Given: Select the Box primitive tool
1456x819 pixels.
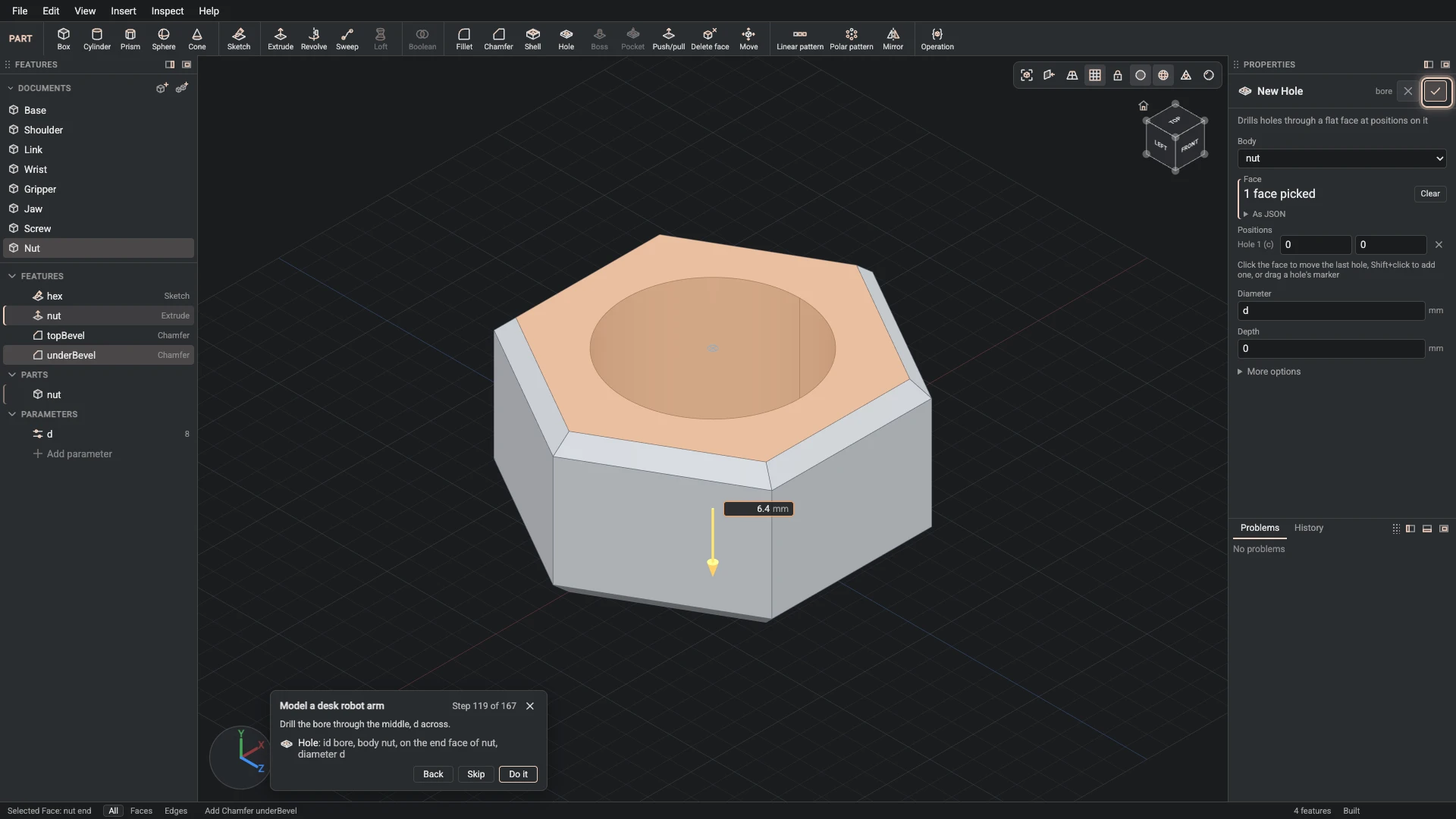Looking at the screenshot, I should [x=64, y=39].
